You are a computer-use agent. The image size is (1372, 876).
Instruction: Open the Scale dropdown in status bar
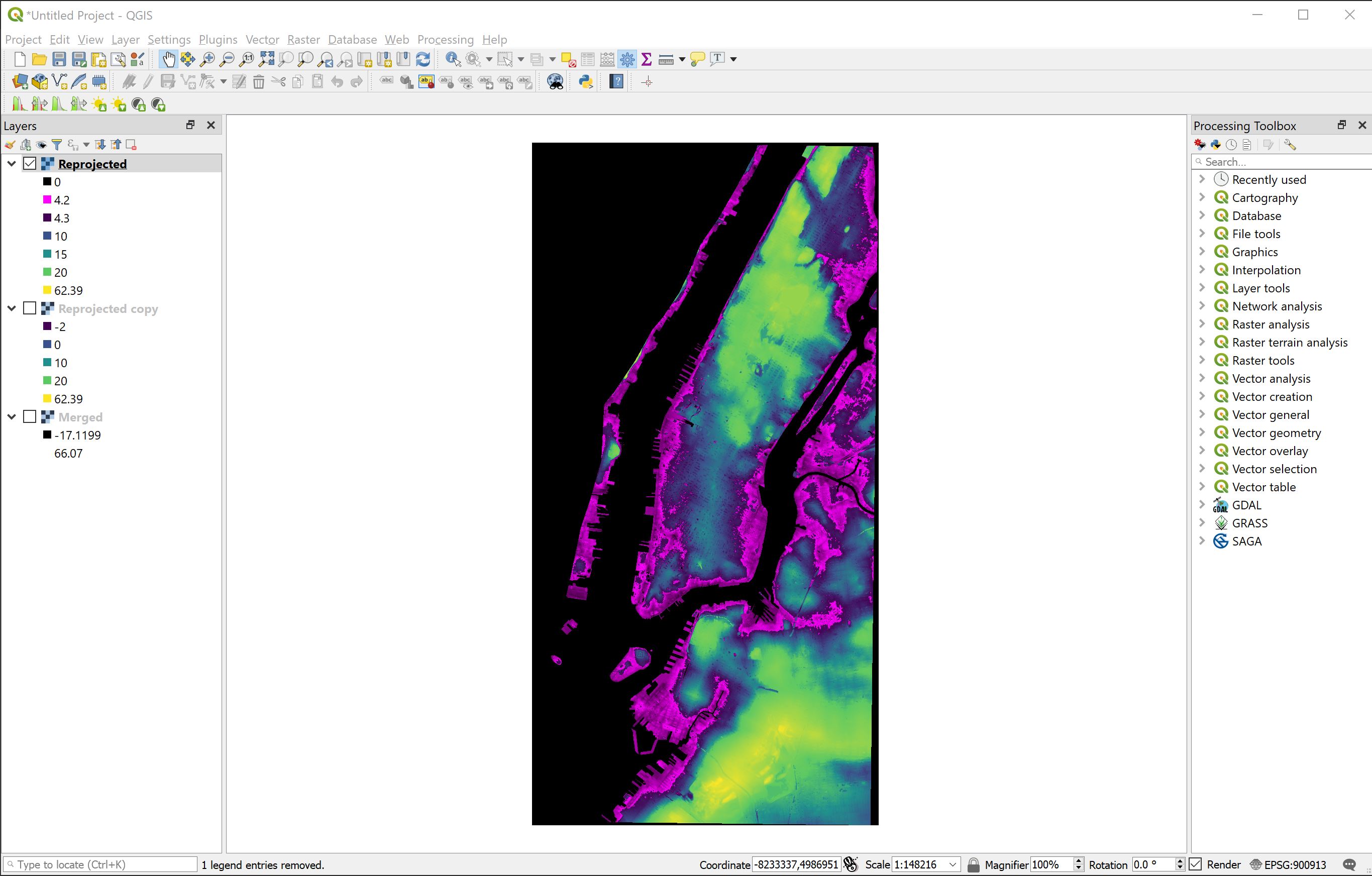pos(953,864)
